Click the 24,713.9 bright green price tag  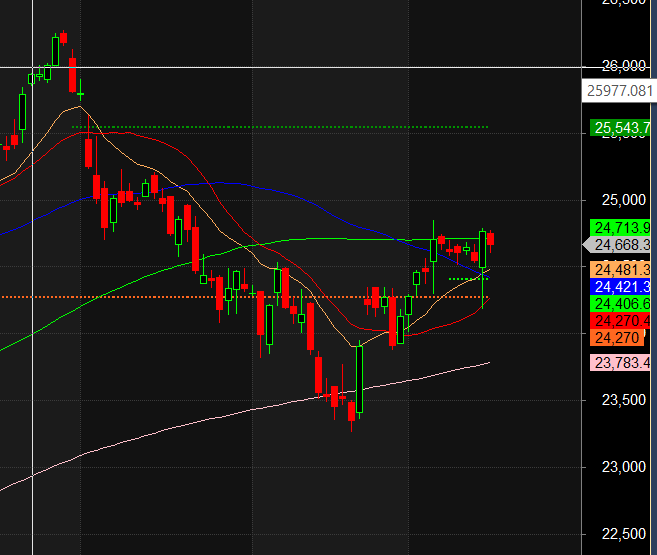pos(621,228)
